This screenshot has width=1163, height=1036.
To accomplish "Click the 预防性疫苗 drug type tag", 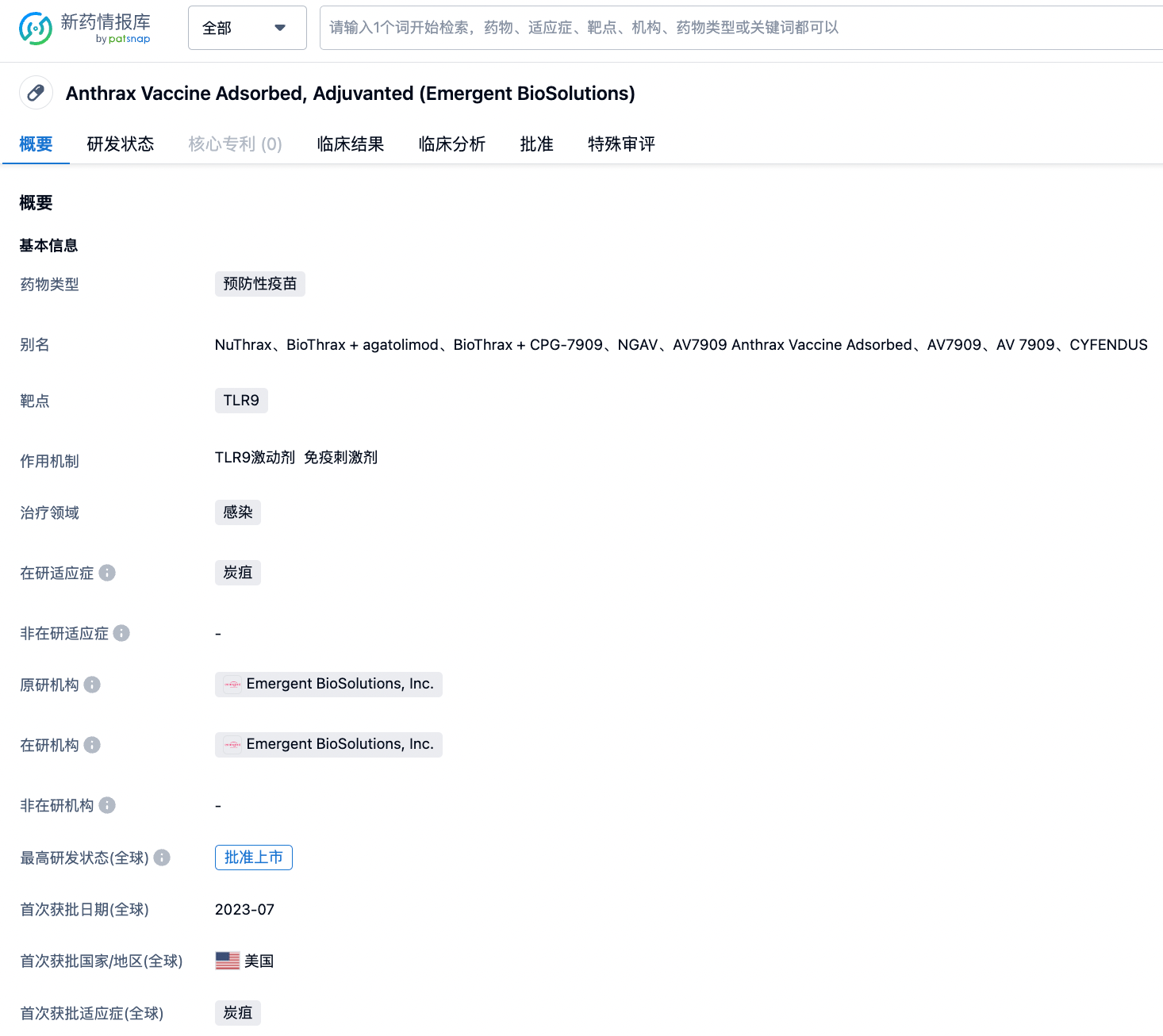I will 260,284.
